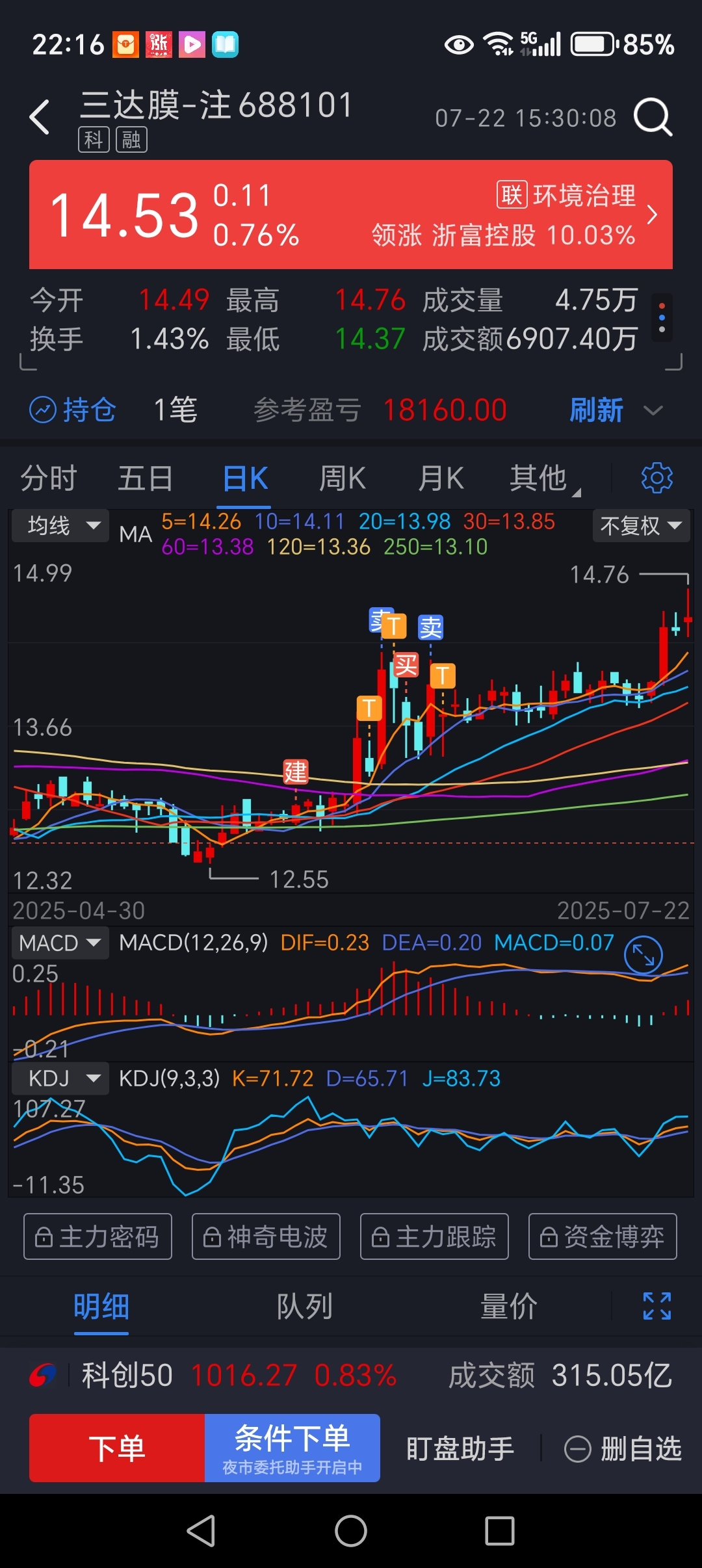This screenshot has width=702, height=1568.
Task: Open locked 主力跟踪 feature
Action: tap(434, 1236)
